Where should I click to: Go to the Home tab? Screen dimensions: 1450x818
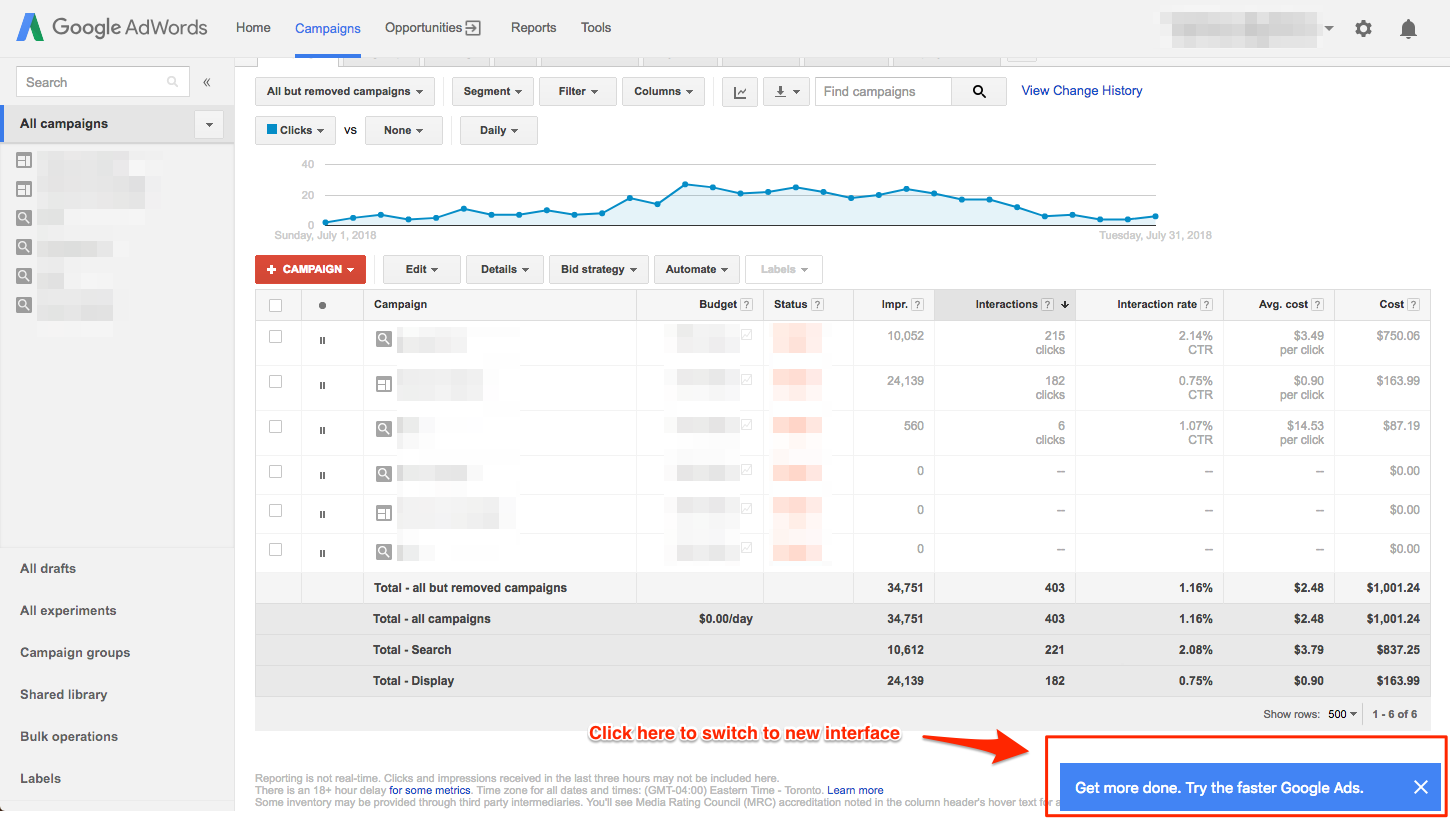click(253, 28)
